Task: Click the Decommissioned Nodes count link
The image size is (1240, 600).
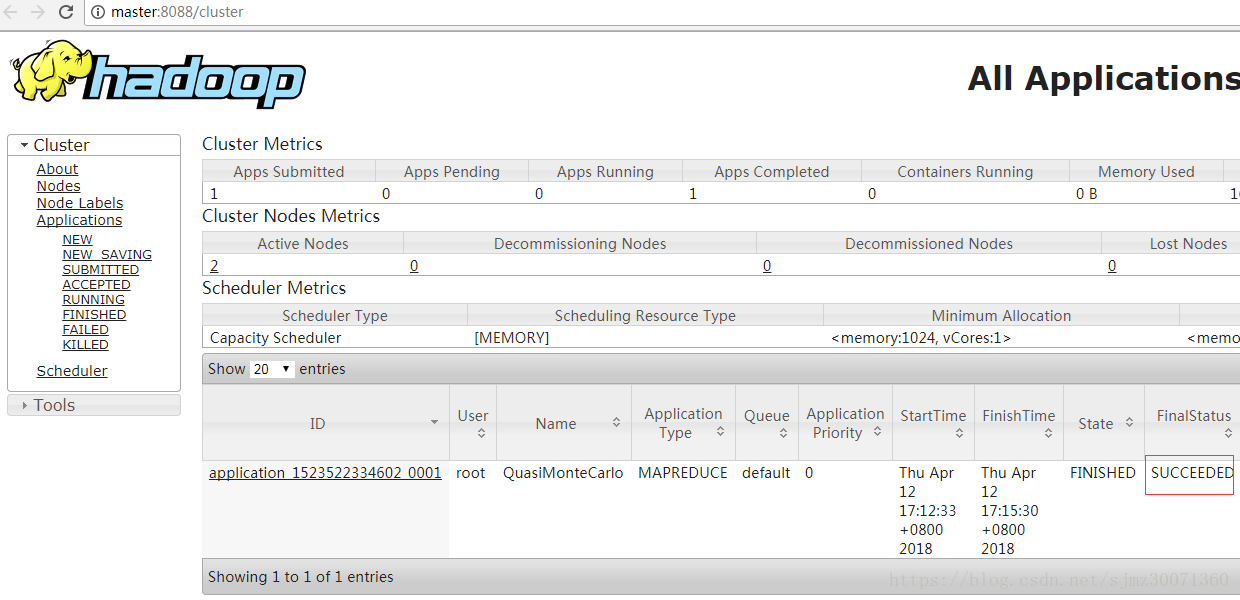Action: pyautogui.click(x=767, y=266)
